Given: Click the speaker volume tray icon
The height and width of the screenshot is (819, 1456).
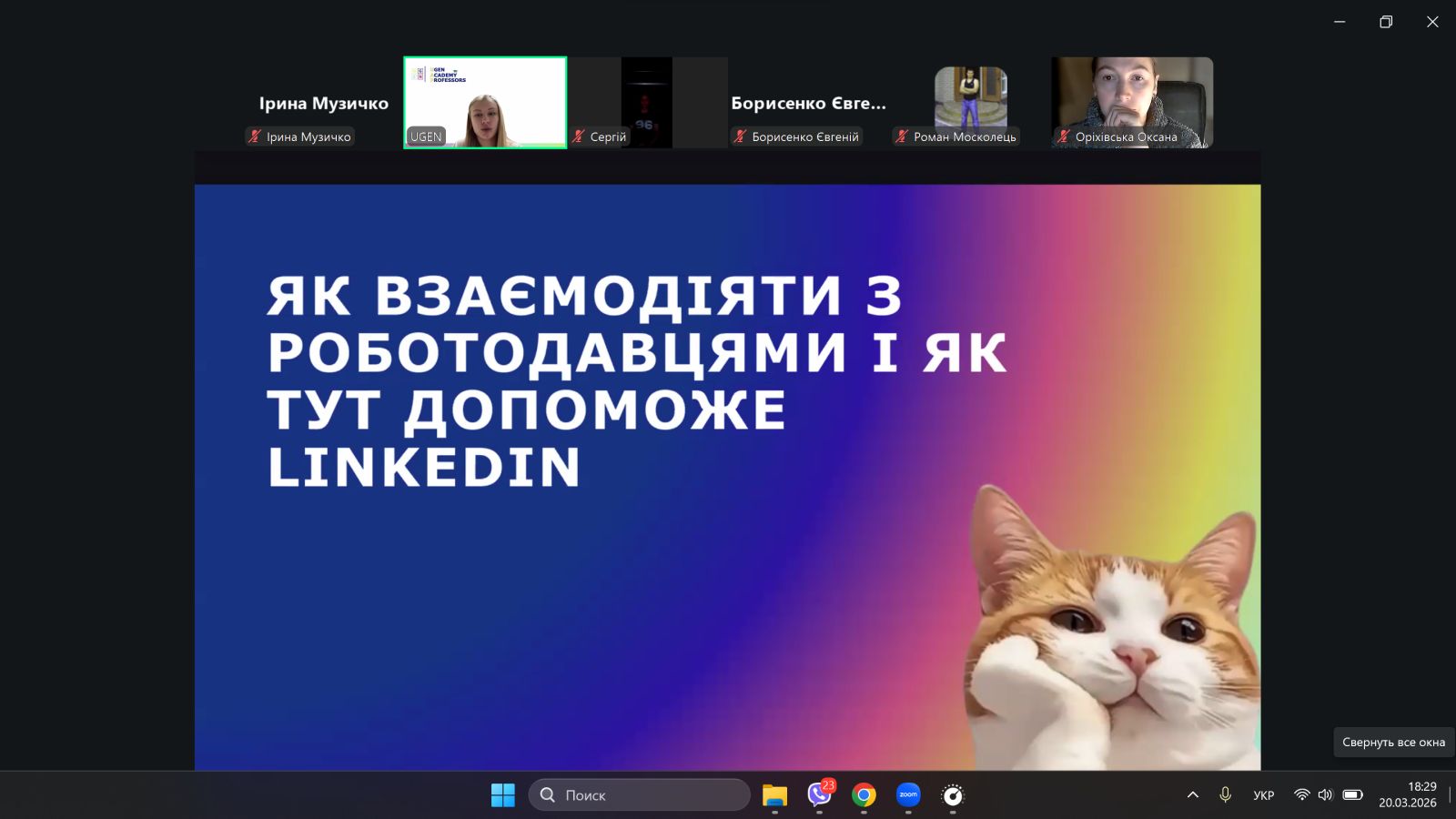Looking at the screenshot, I should click(x=1325, y=795).
